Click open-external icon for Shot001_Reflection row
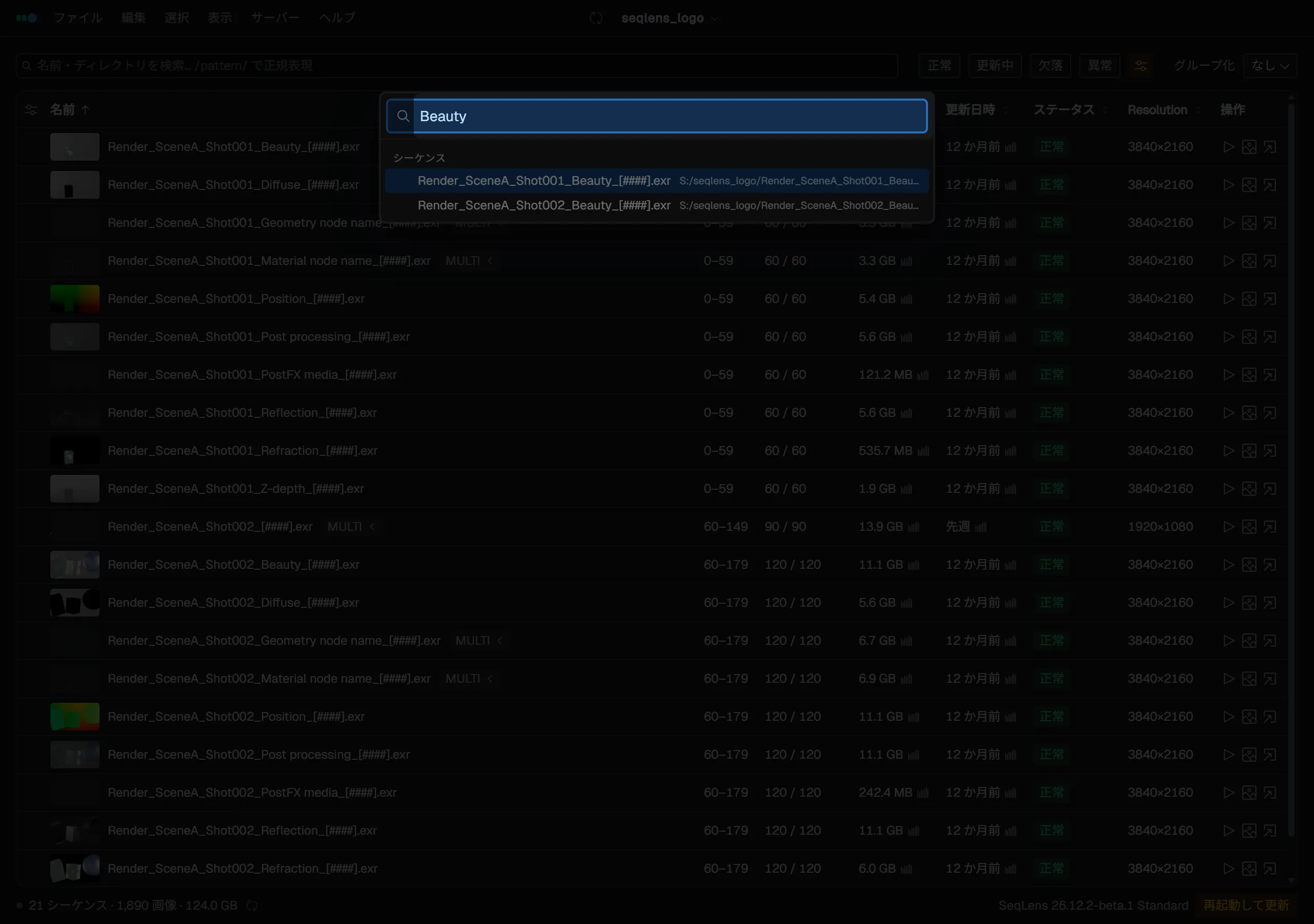The height and width of the screenshot is (924, 1314). coord(1269,413)
